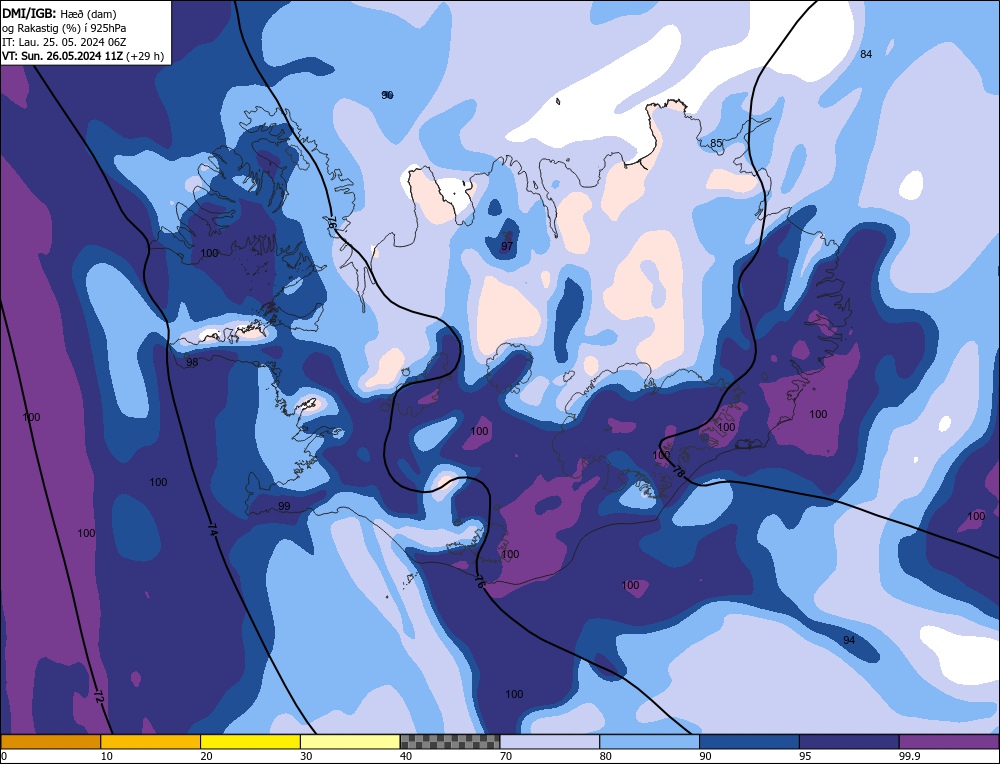Click the medium blue 90–95 legend swatch
This screenshot has width=1000, height=764.
point(749,742)
